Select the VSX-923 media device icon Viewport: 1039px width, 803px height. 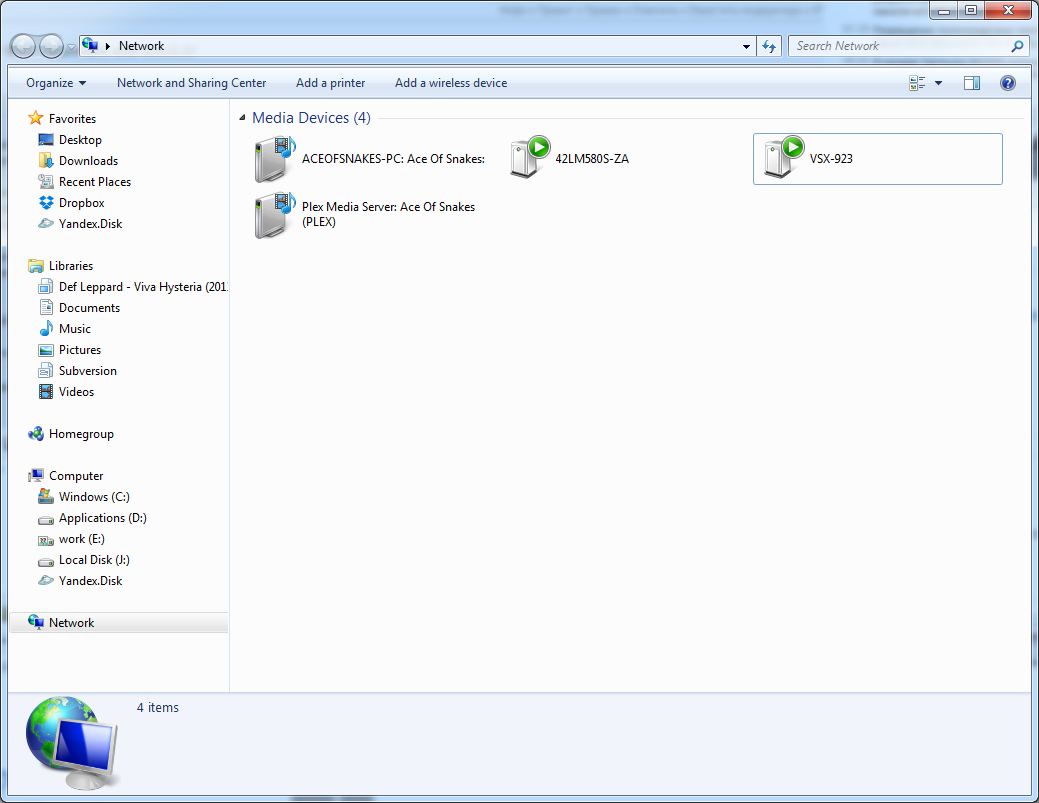click(783, 158)
